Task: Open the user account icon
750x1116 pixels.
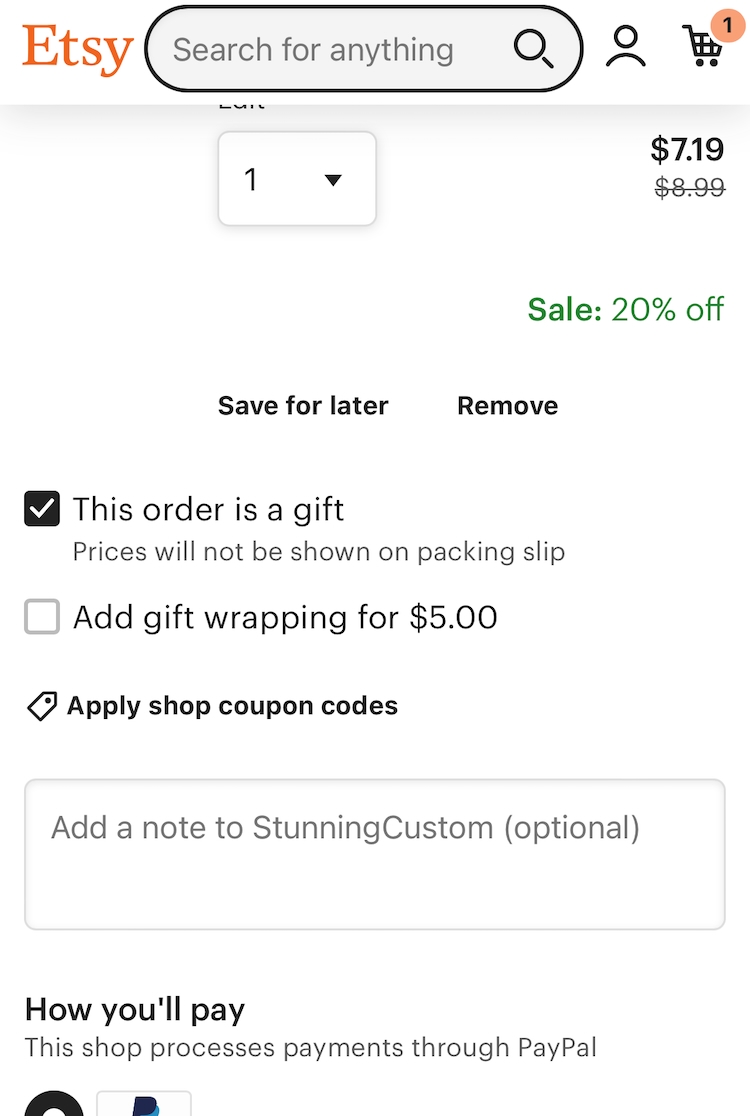Action: [x=625, y=45]
